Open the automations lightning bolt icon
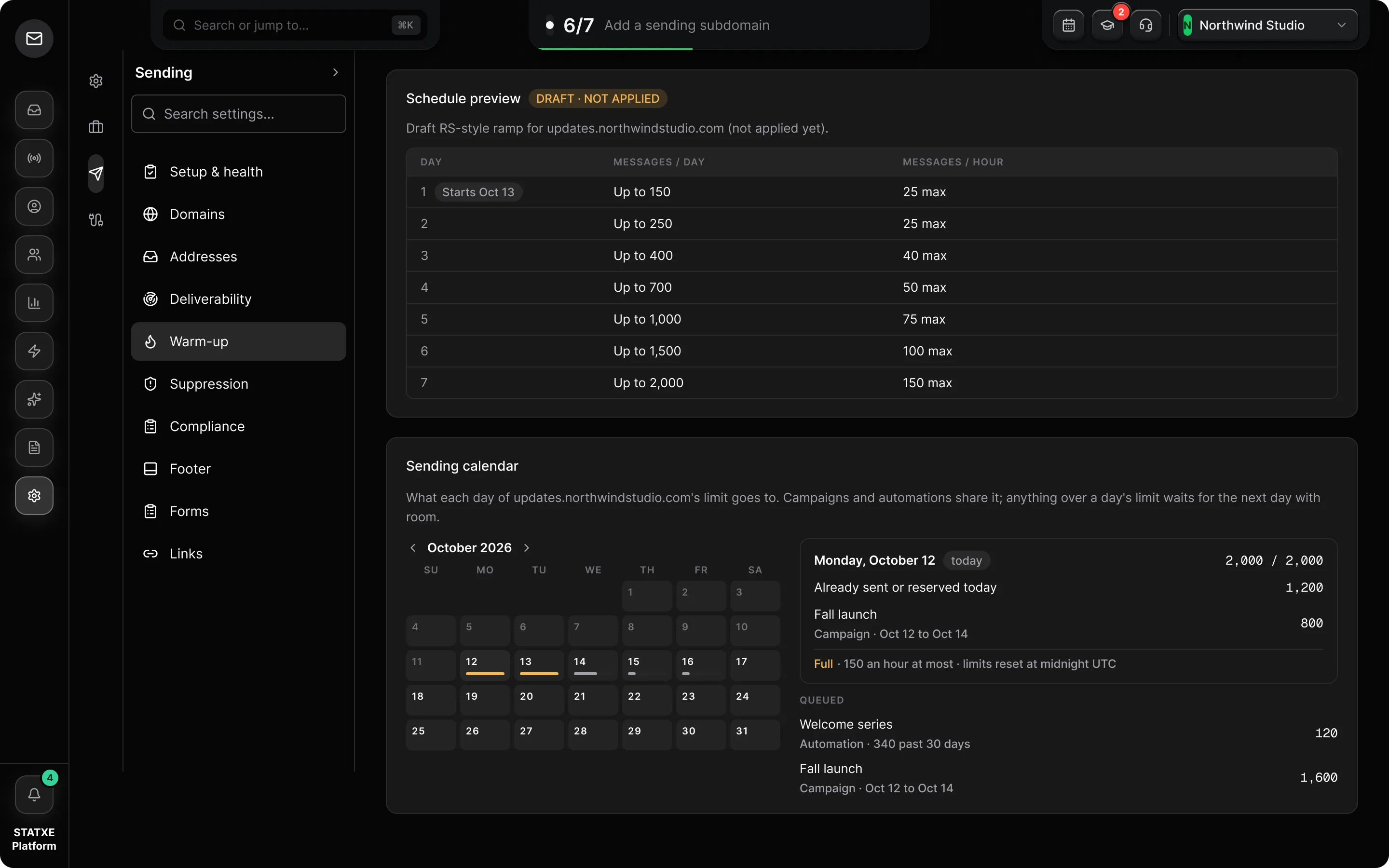1389x868 pixels. (x=34, y=351)
